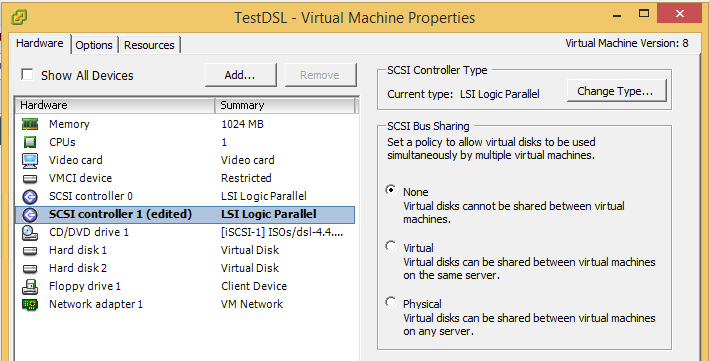Click the CD/DVD drive 1 icon

(x=30, y=233)
